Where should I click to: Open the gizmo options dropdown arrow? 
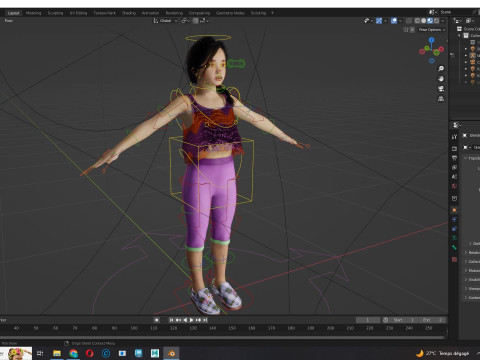coord(385,21)
